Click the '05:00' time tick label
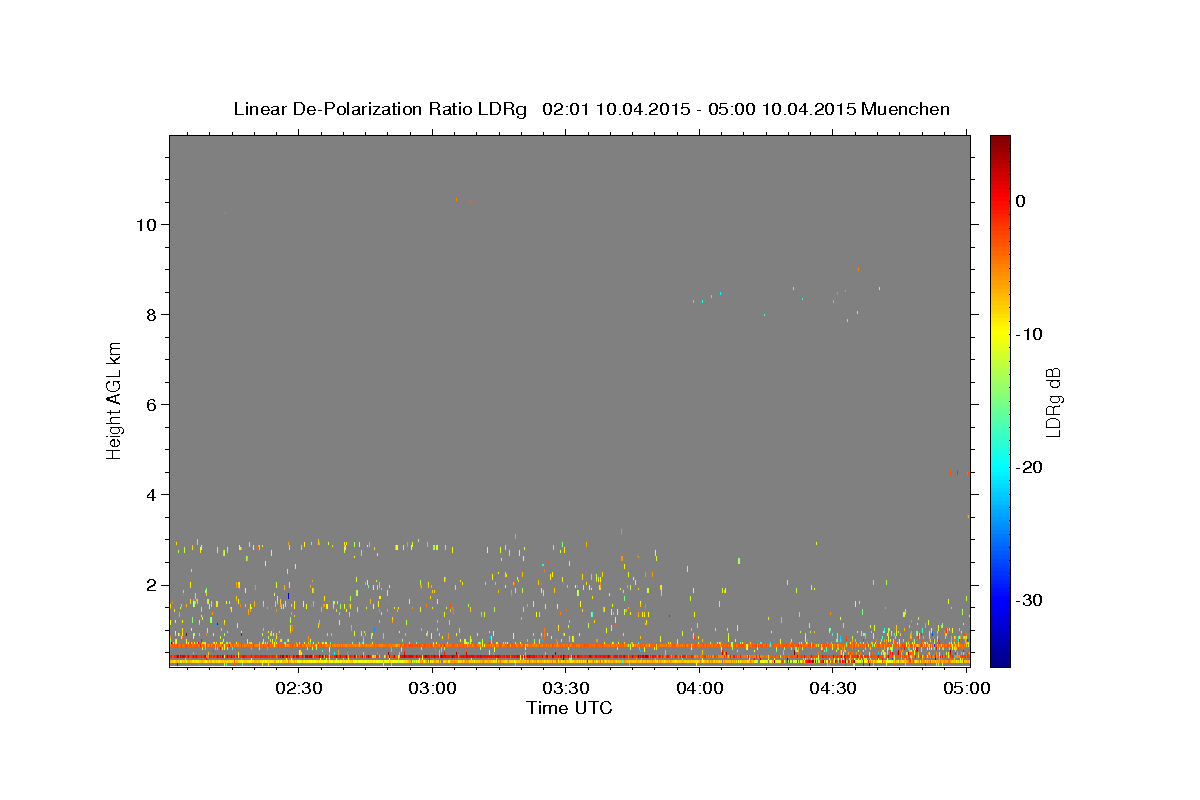1200x800 pixels. [x=967, y=688]
